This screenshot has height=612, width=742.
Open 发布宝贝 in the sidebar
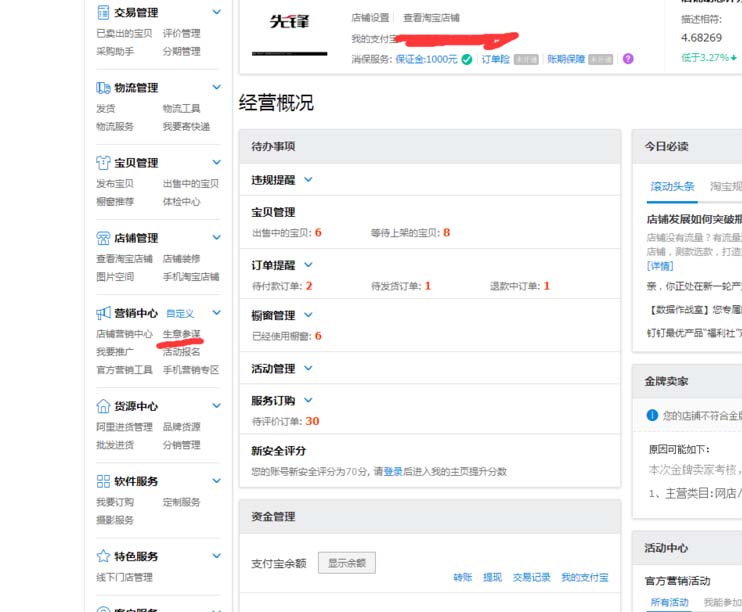coord(115,184)
